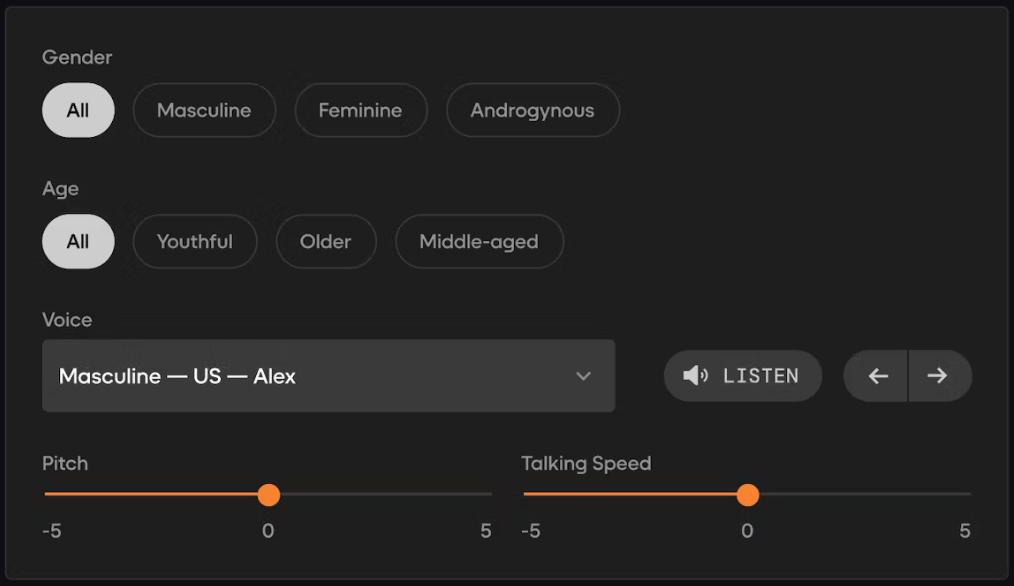Screen dimensions: 1014x586
Task: Go to next voice with right arrow
Action: 938,376
